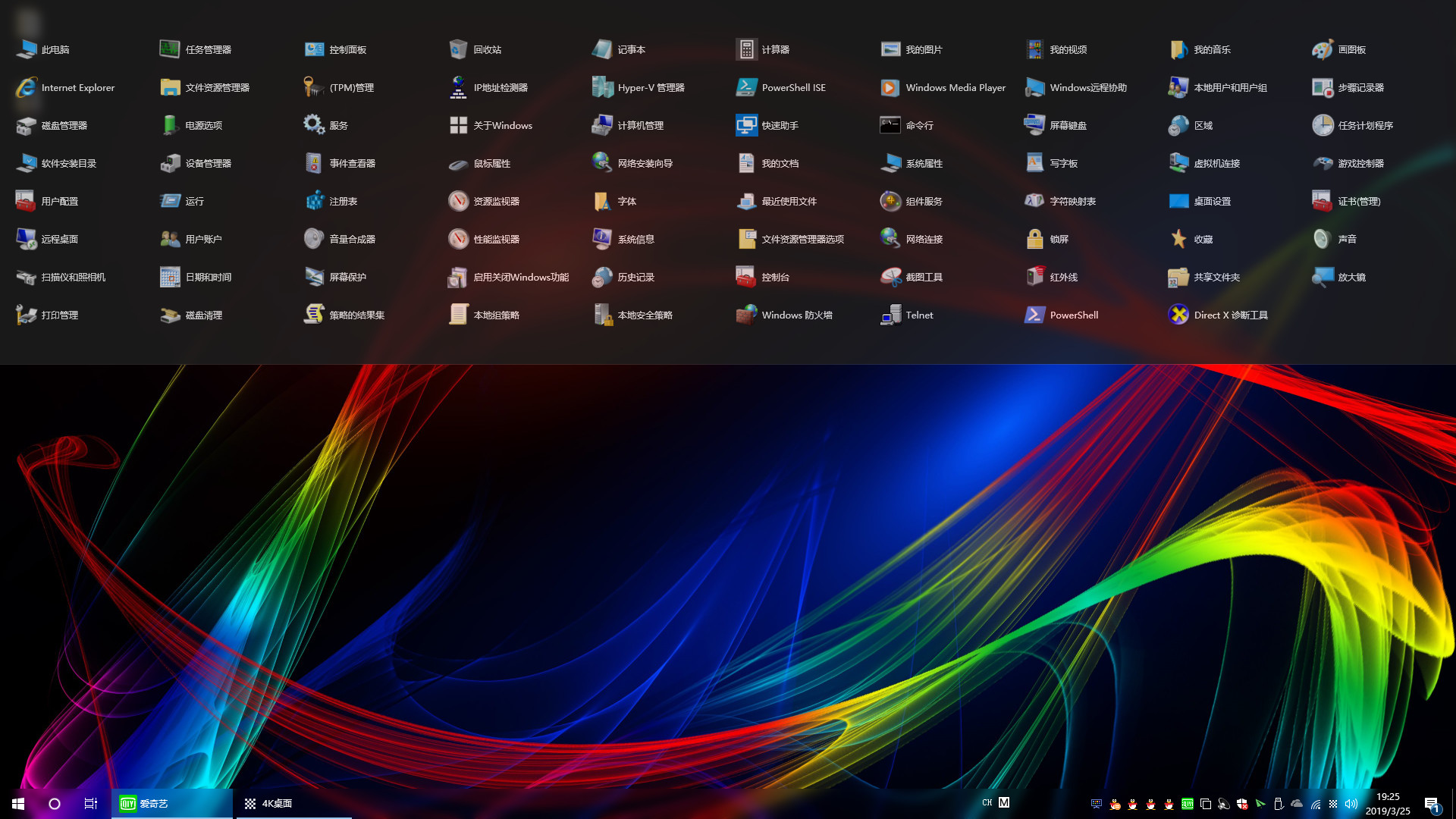The width and height of the screenshot is (1456, 819).
Task: Switch input method via the CH indicator
Action: pyautogui.click(x=987, y=802)
